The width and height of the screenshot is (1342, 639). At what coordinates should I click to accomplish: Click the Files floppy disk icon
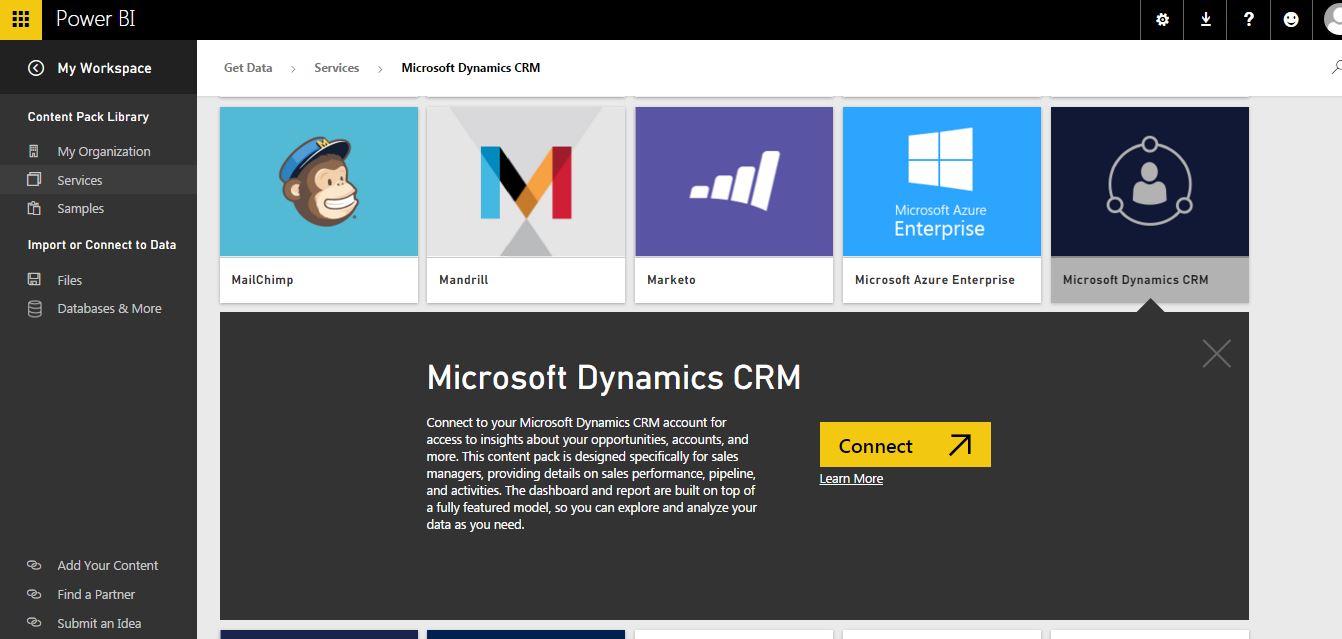point(34,280)
